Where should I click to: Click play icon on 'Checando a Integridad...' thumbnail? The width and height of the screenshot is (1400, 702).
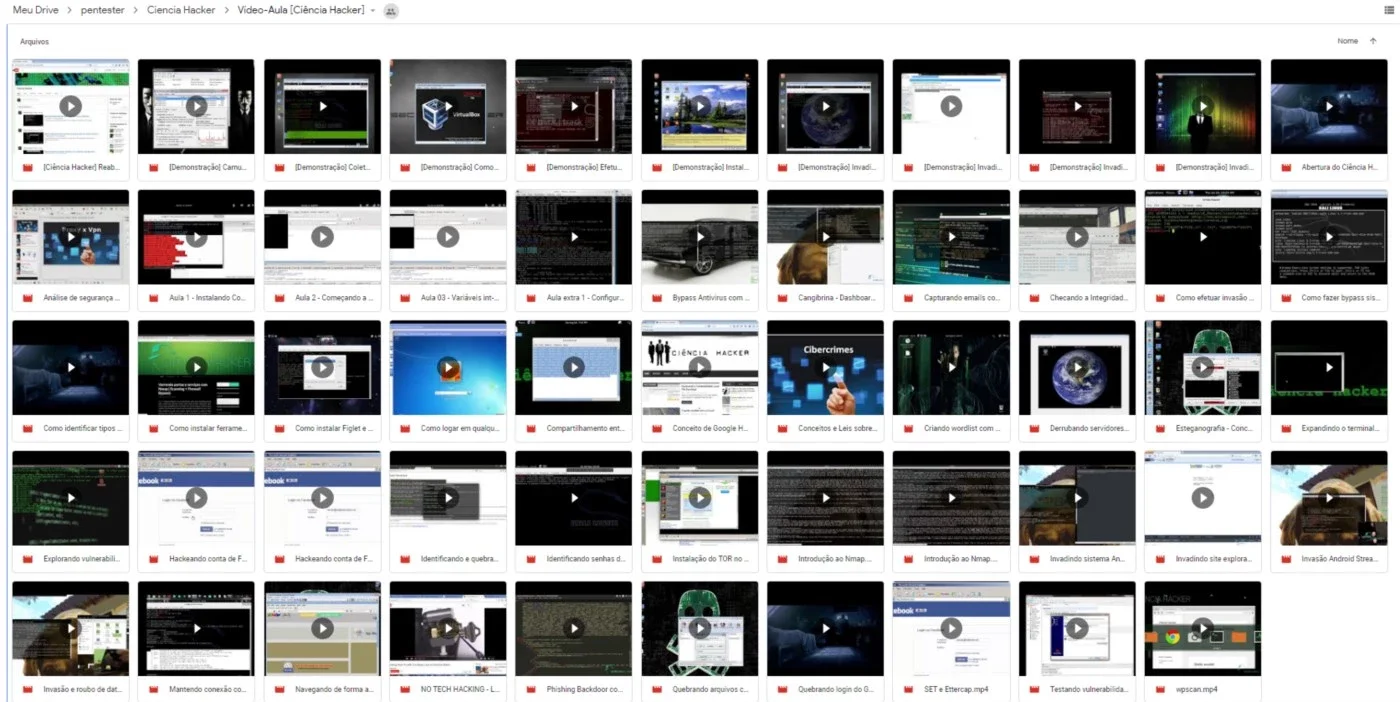tap(1077, 237)
